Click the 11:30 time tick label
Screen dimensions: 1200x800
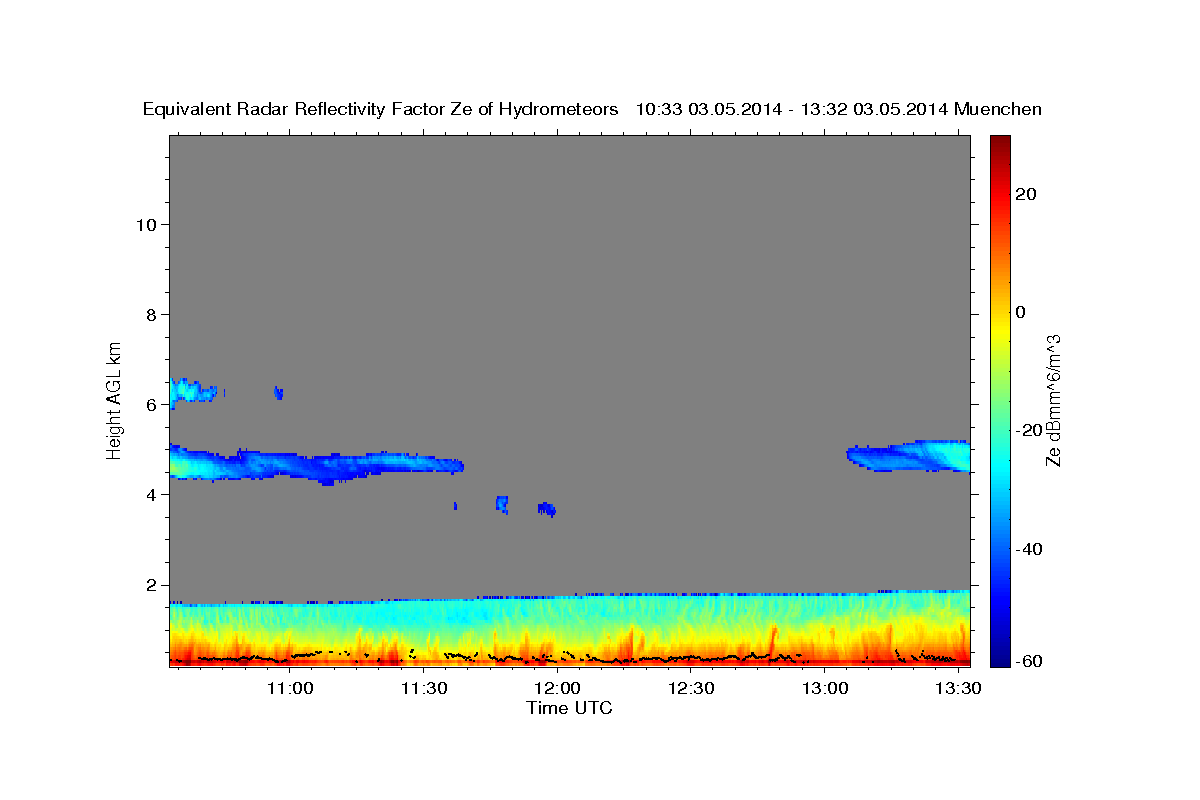(x=424, y=689)
